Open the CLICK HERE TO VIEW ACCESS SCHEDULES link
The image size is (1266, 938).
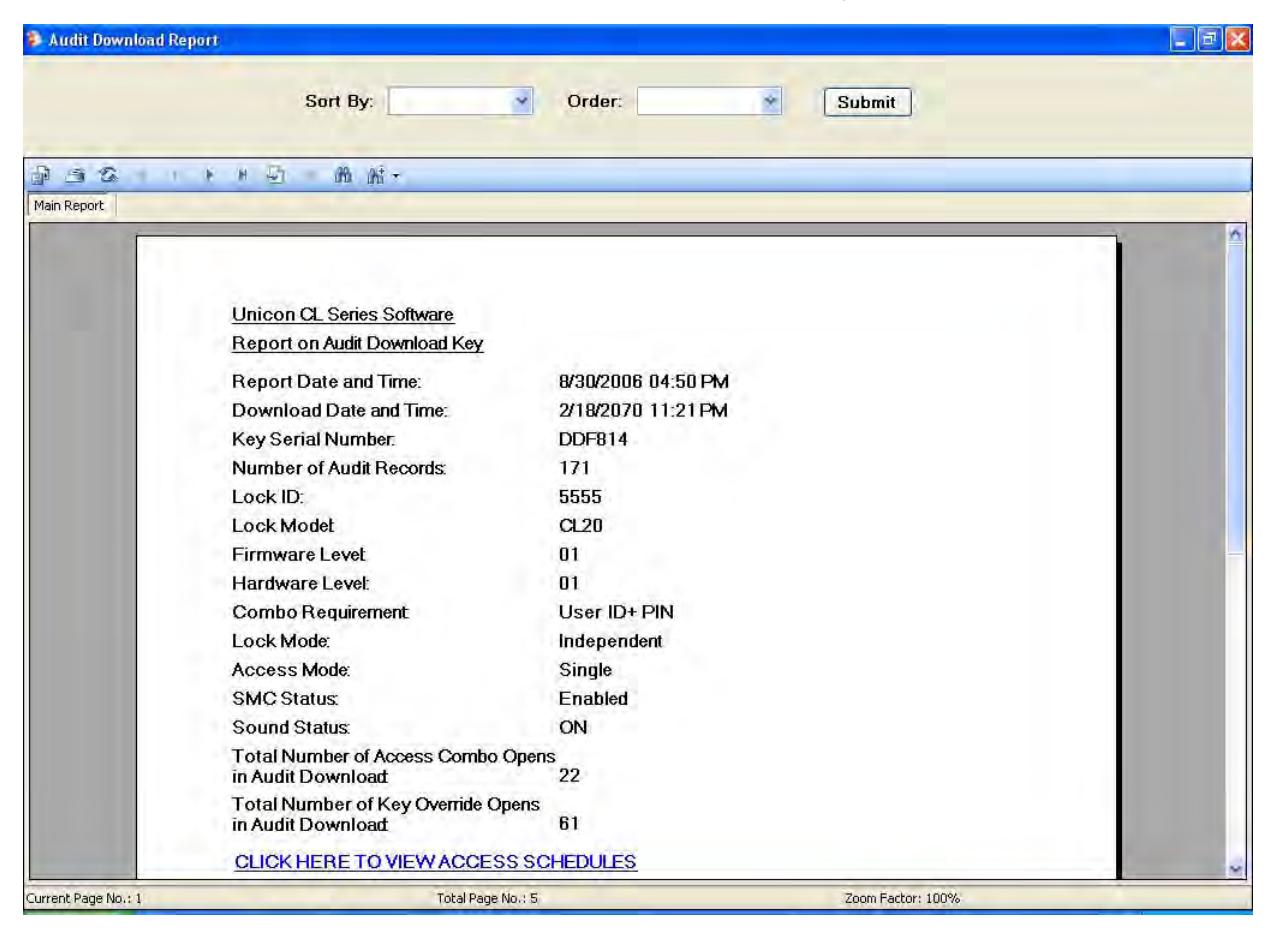click(x=435, y=861)
